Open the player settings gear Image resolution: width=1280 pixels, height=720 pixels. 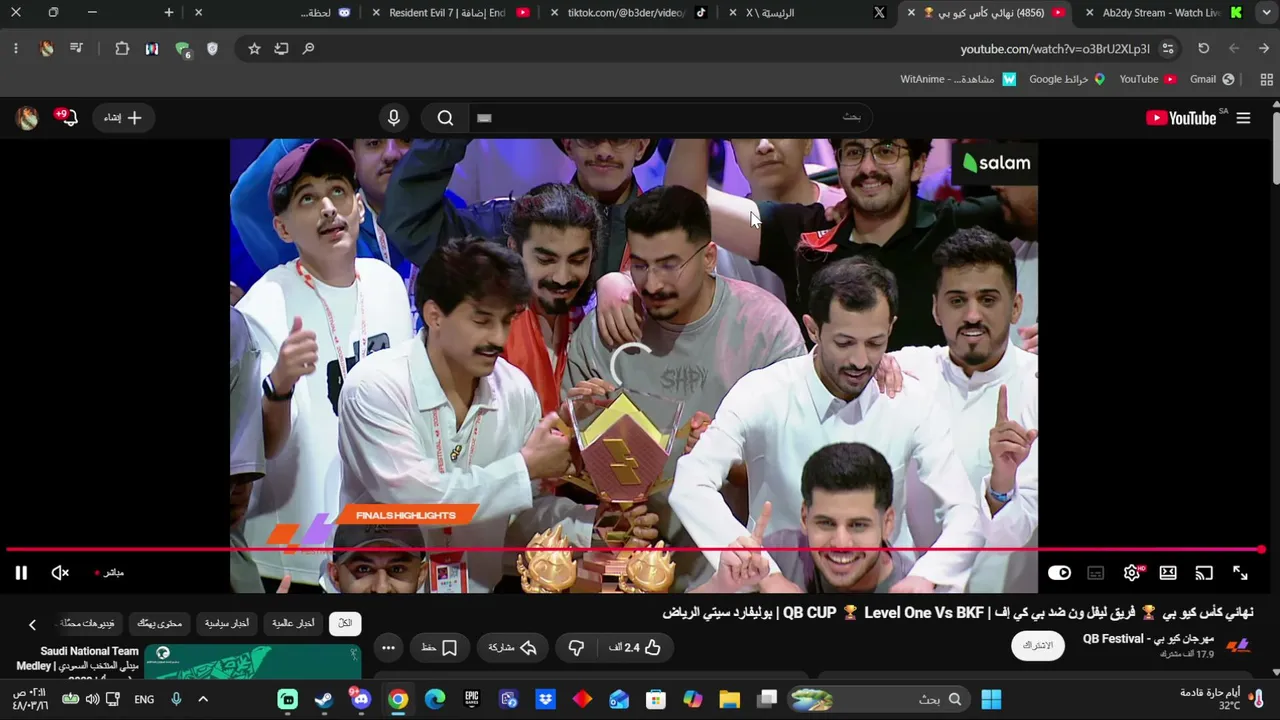(x=1132, y=573)
